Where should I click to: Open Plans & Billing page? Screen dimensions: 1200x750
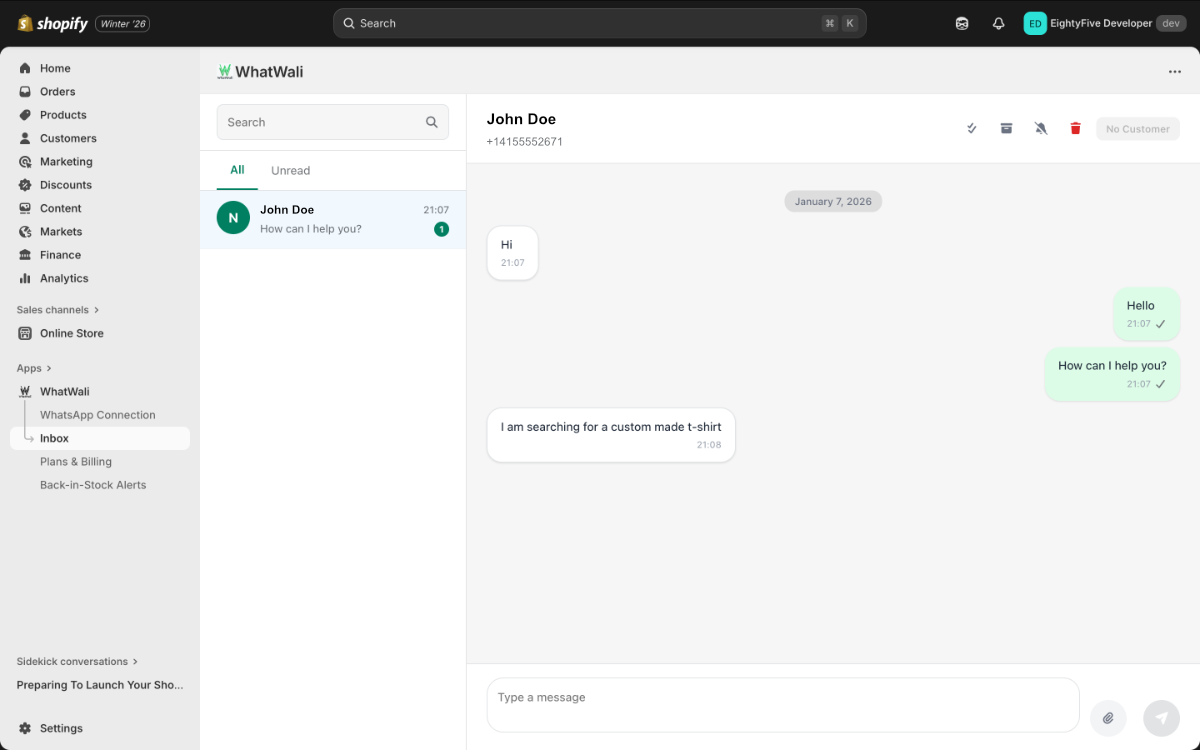click(76, 462)
